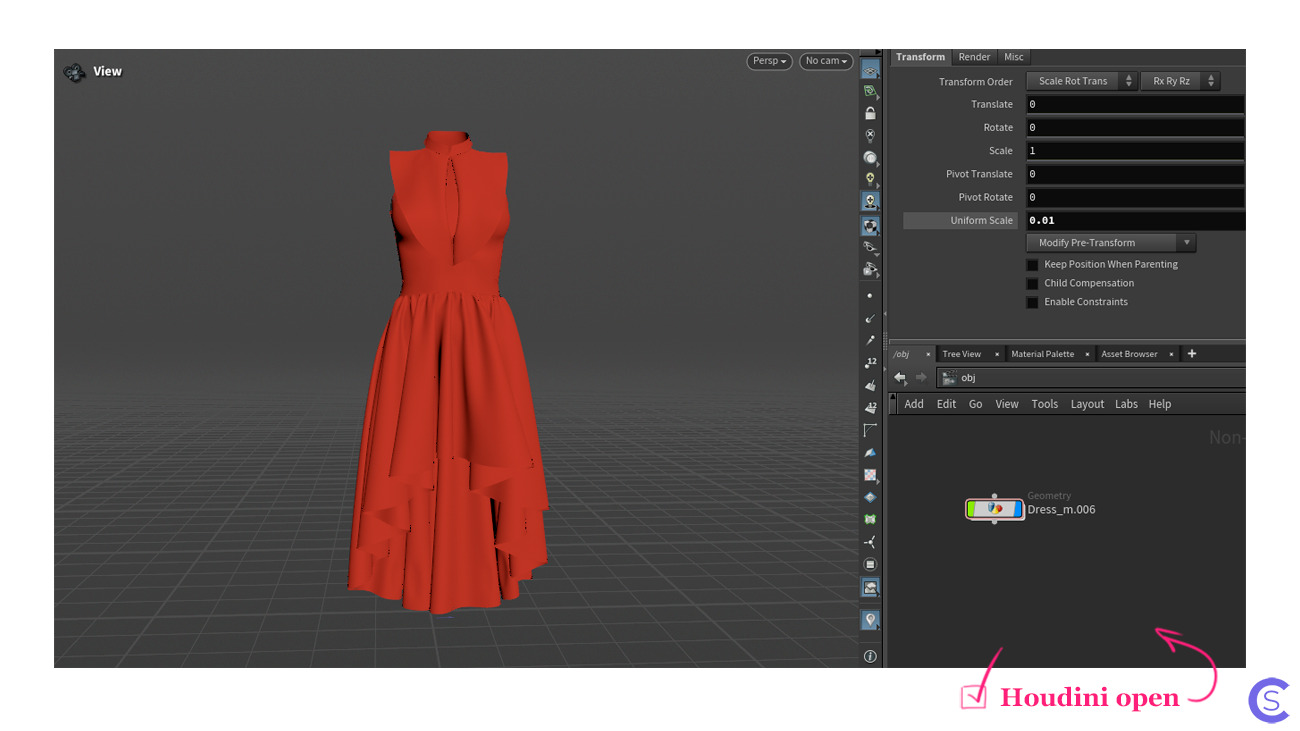Click the Translate value field
Screen dimensions: 1300x731
(1135, 104)
